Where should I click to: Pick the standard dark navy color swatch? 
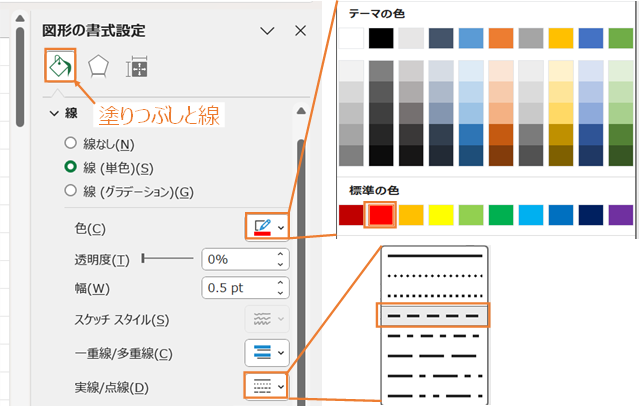[x=591, y=215]
